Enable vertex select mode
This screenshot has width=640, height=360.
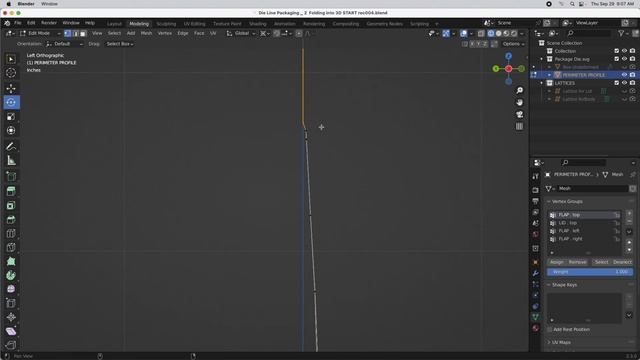(x=68, y=33)
